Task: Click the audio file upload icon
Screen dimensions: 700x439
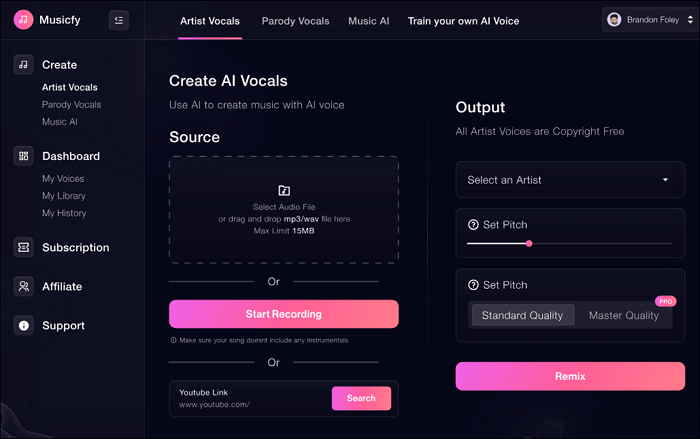Action: 284,190
